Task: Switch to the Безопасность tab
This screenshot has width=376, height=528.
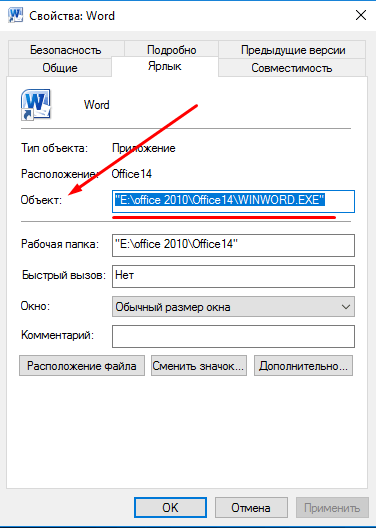Action: pos(66,50)
